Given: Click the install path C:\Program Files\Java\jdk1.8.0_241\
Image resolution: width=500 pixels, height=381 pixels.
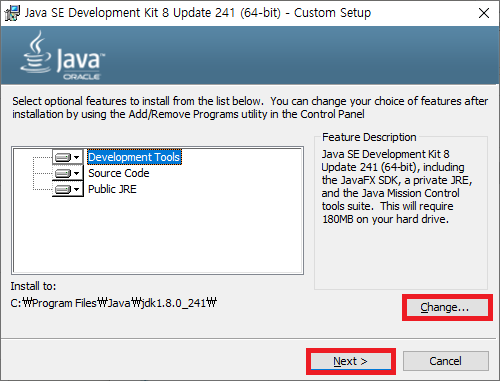Looking at the screenshot, I should [x=114, y=303].
